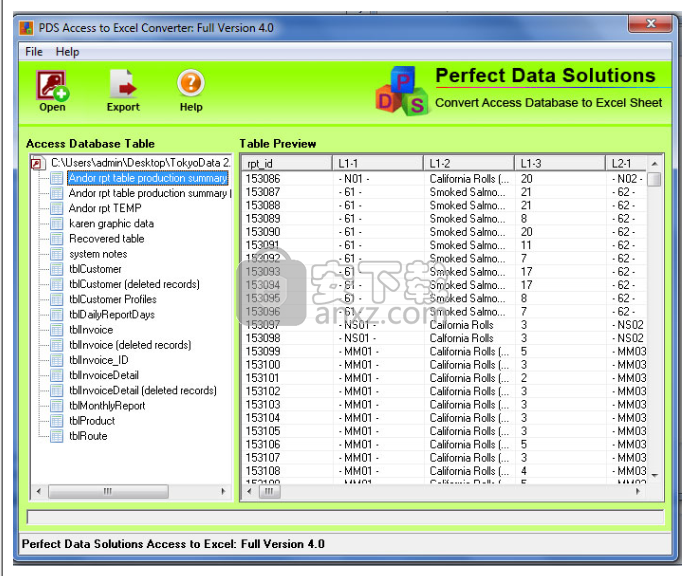This screenshot has width=689, height=576.
Task: Open the File menu
Action: click(34, 52)
